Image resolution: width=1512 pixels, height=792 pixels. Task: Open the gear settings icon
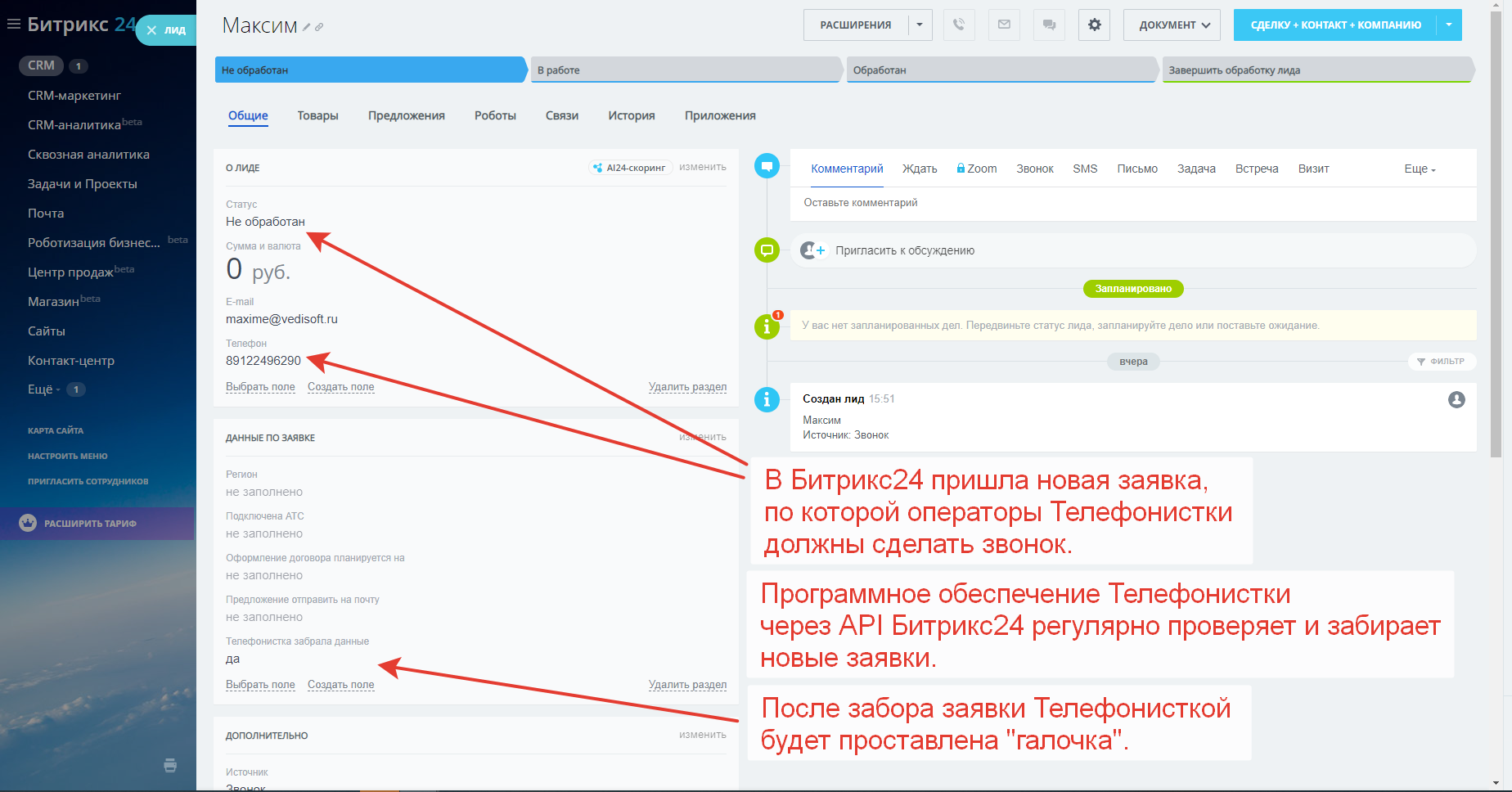1095,25
